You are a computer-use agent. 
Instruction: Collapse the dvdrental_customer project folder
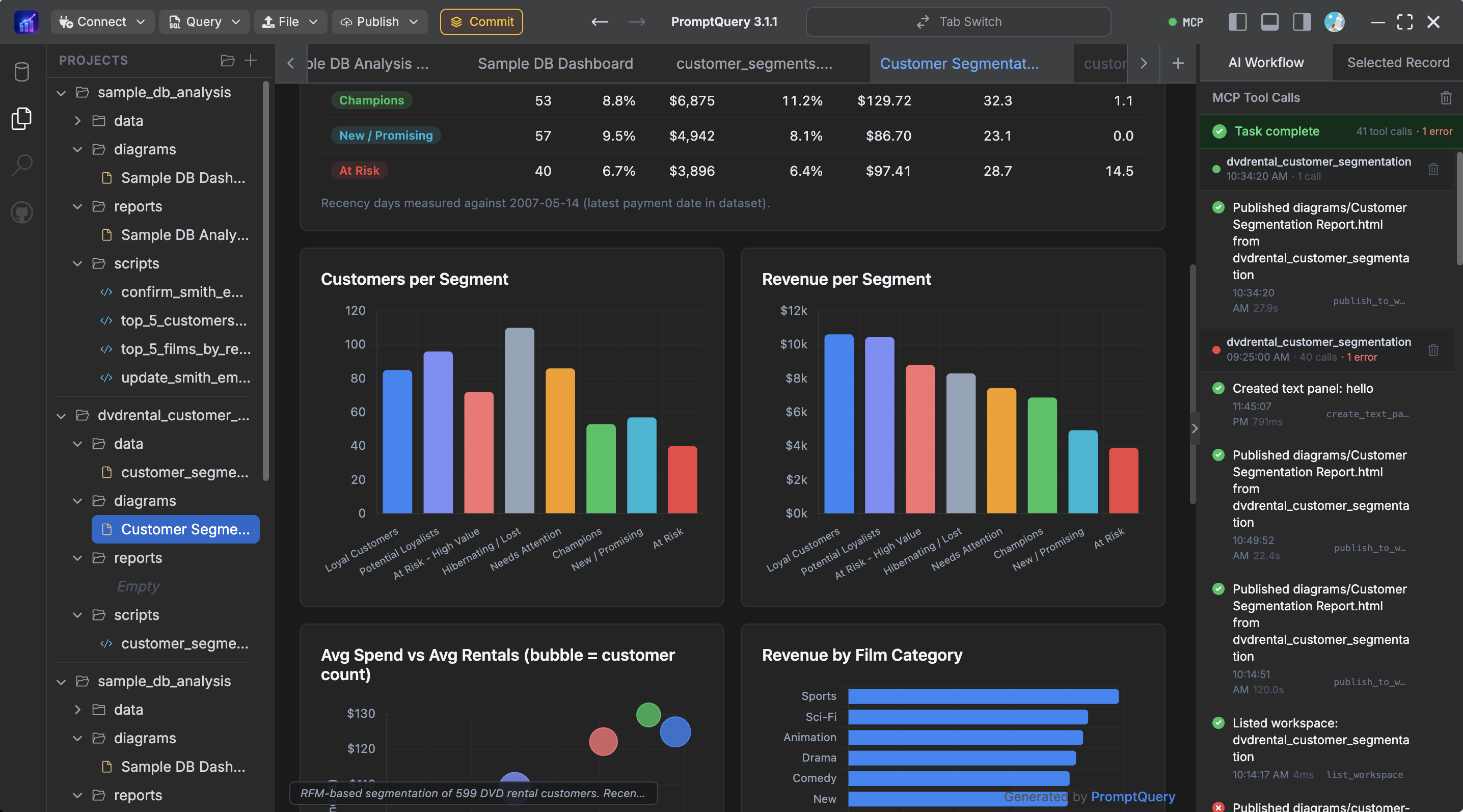[61, 416]
